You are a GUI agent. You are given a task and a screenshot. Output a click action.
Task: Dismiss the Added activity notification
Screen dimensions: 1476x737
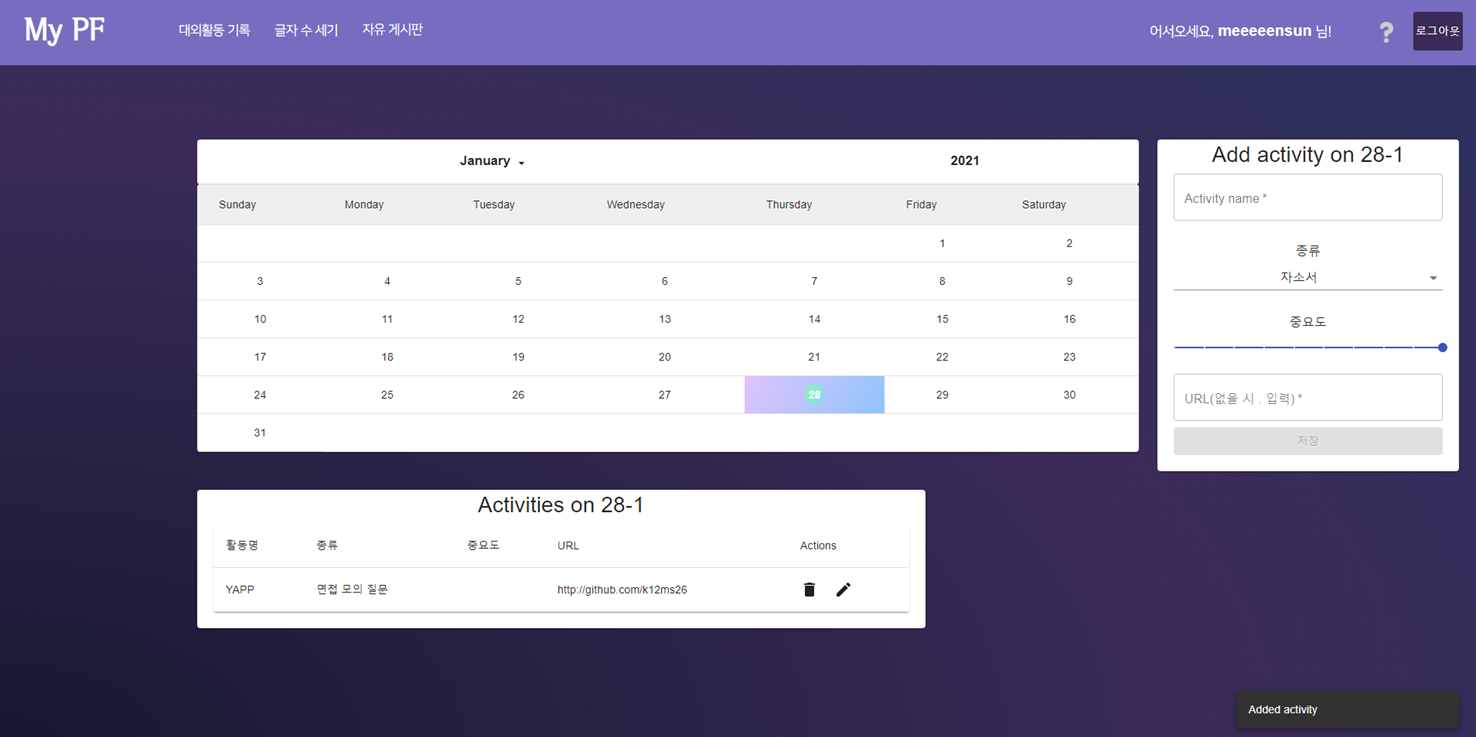[1346, 709]
